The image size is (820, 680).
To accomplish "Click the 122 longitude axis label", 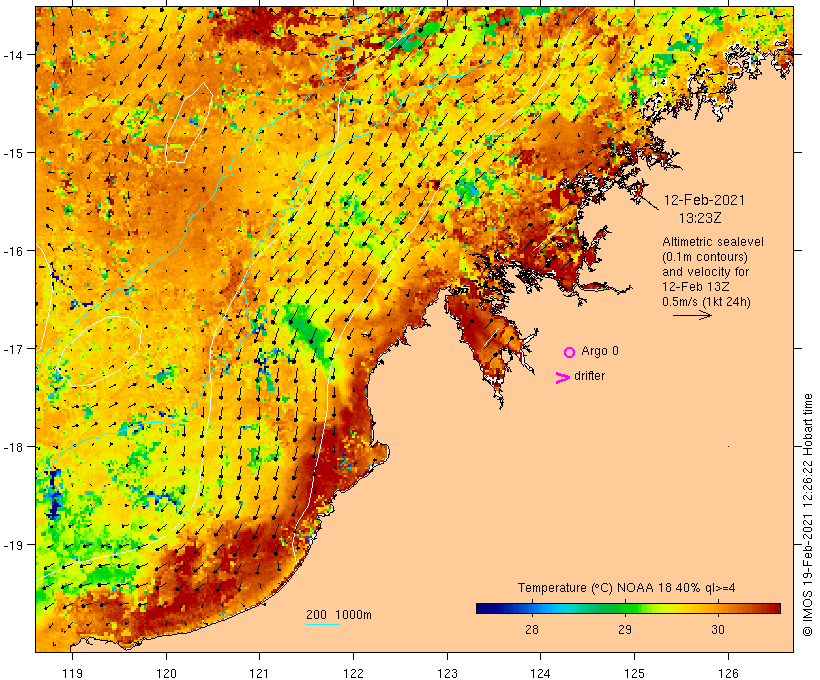I will 354,673.
